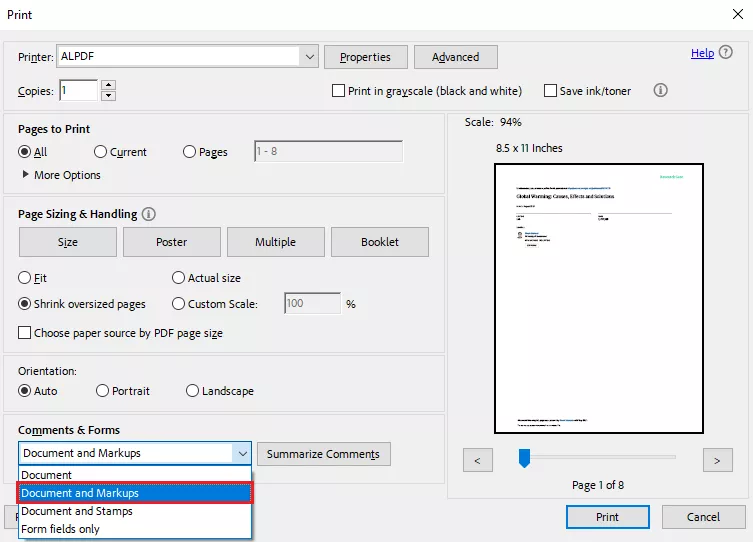Select the Current page radio button

coord(100,152)
